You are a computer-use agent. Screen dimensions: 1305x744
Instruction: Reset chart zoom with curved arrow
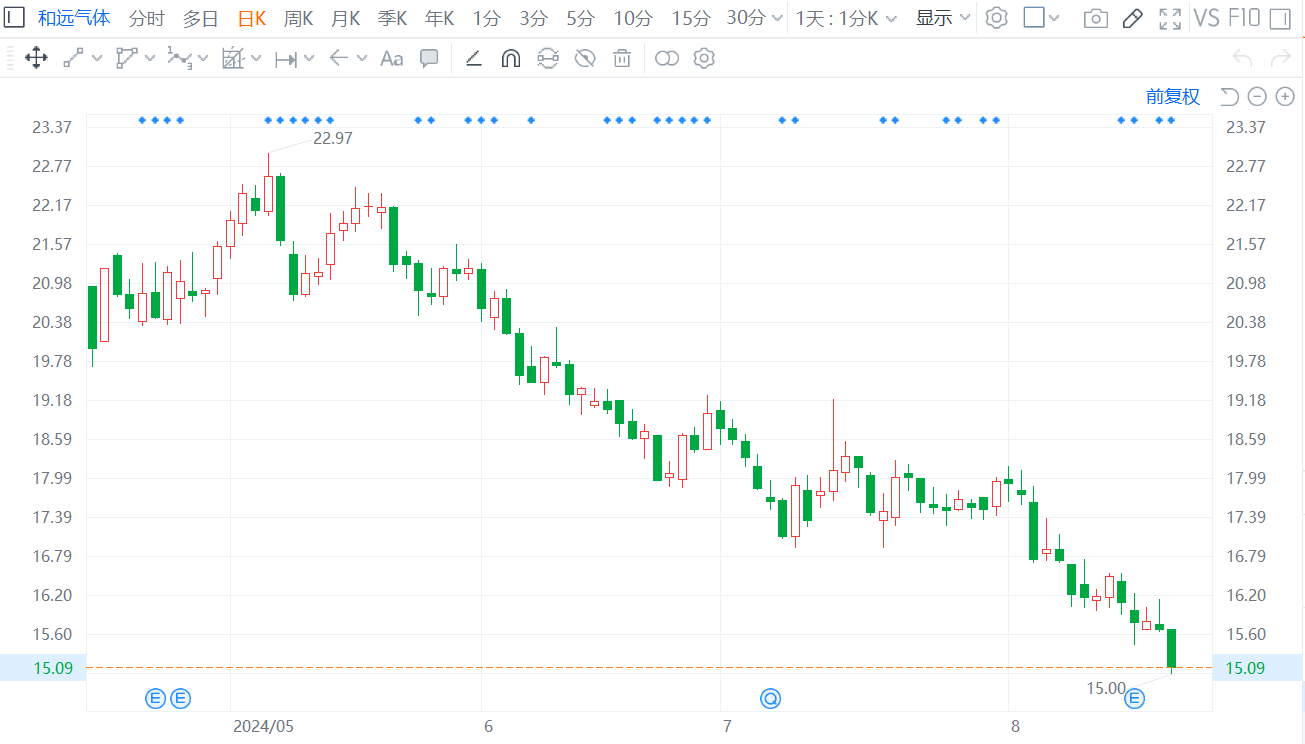point(1230,97)
